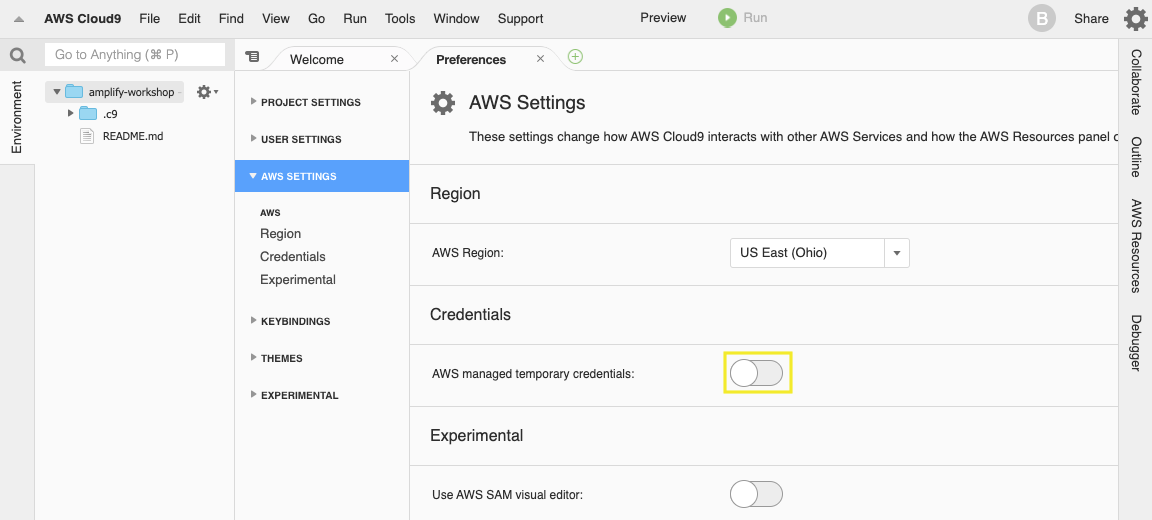Select README.md in file tree
The width and height of the screenshot is (1152, 520).
[x=134, y=136]
